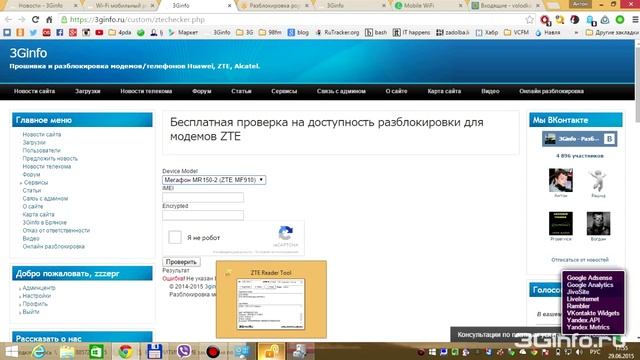Open 'Загрузки' in top nav

point(87,91)
